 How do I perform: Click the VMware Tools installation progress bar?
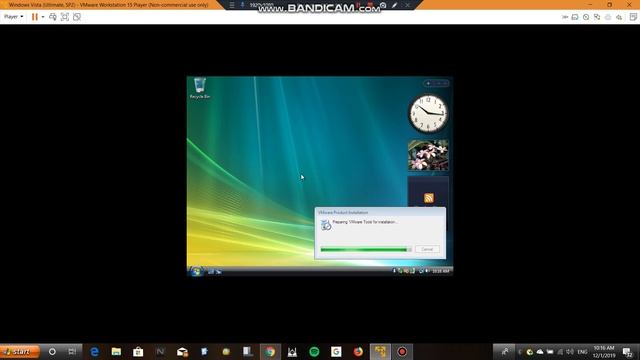pos(366,249)
